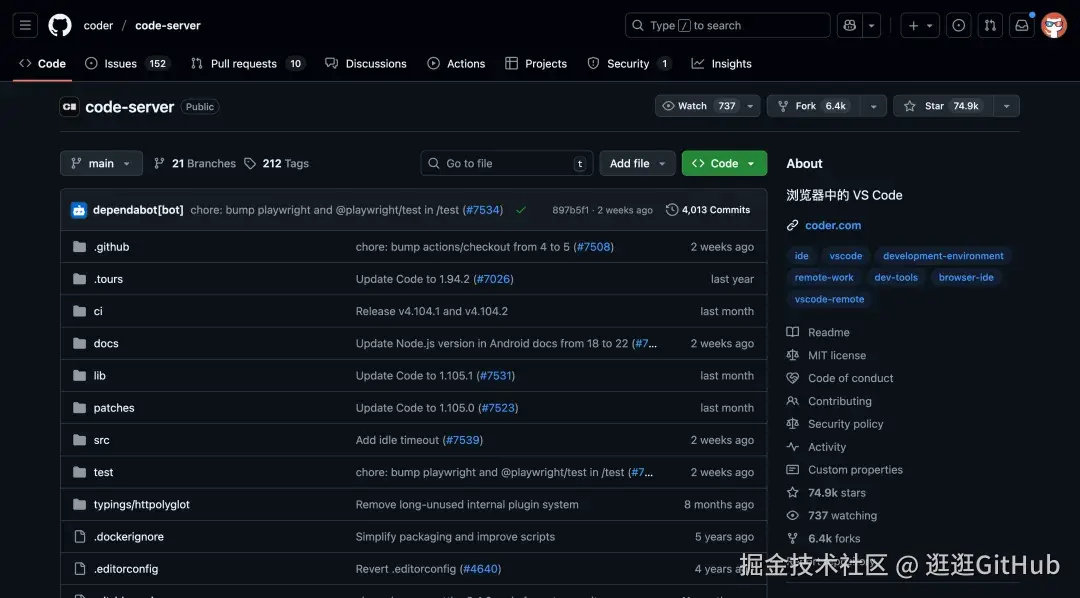View the MIT license
Image resolution: width=1080 pixels, height=598 pixels.
tap(827, 355)
